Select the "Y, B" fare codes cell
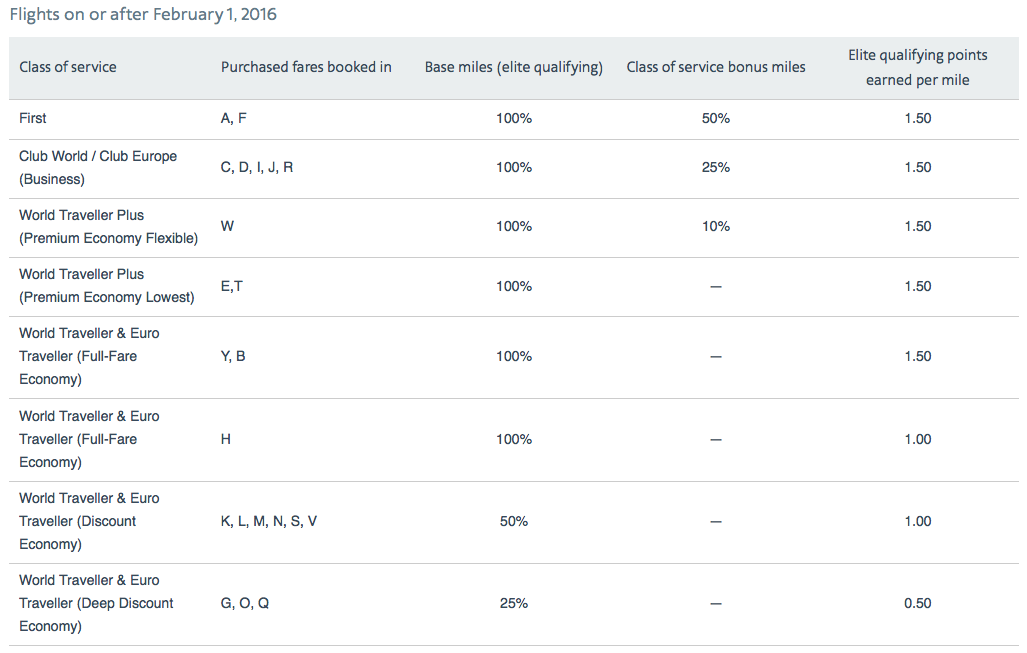The image size is (1027, 653). (x=233, y=356)
